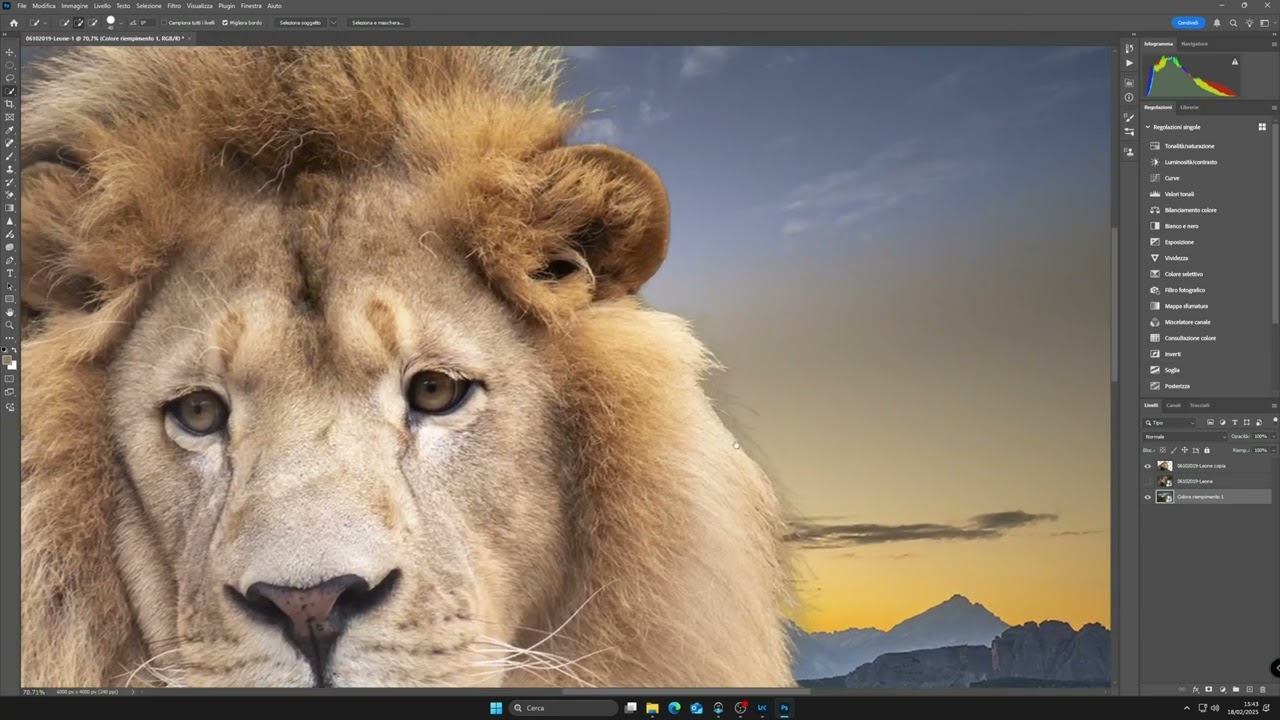Select the Colore riempimento 1 layer thumbnail
Screen dimensions: 1280x720
[x=1164, y=497]
